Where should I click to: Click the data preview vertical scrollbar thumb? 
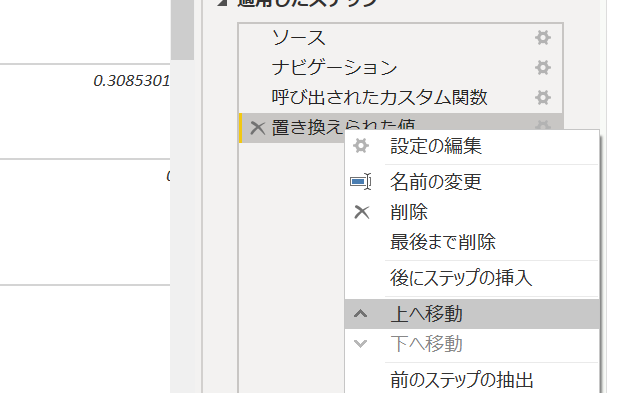pos(182,30)
